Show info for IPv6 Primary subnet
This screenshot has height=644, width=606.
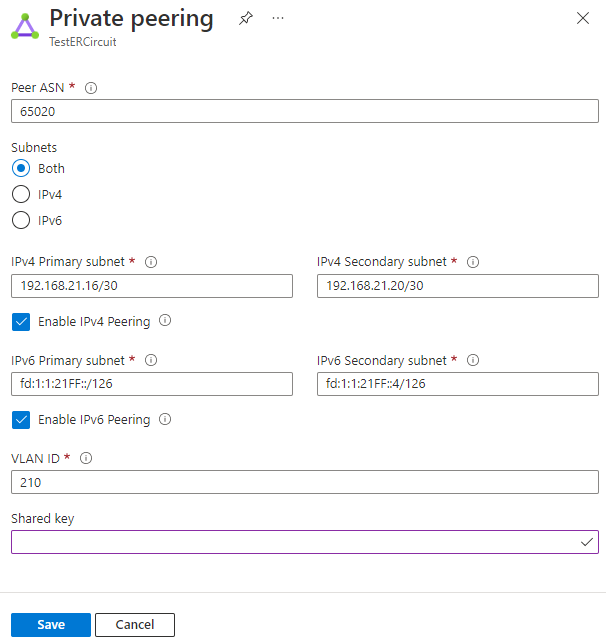[151, 360]
